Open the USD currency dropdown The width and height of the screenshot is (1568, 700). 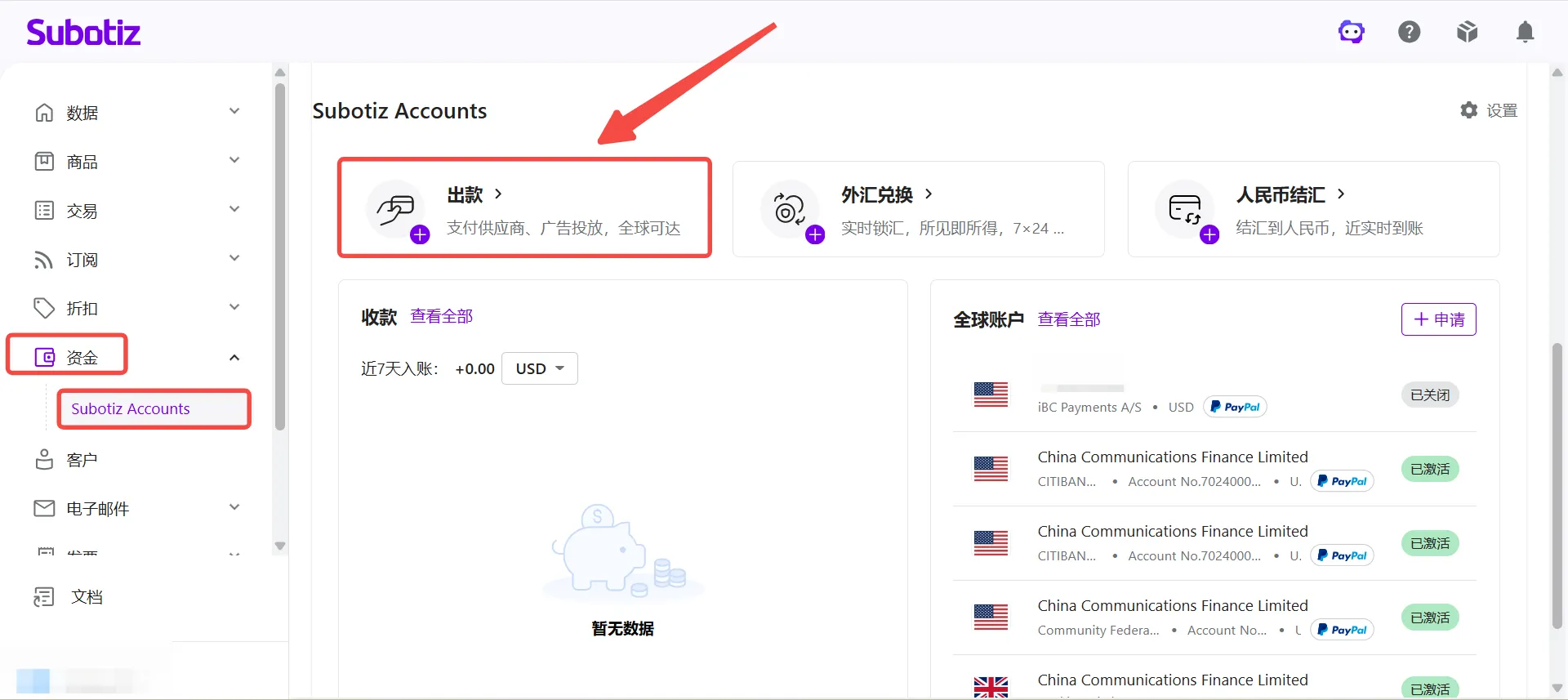(x=540, y=368)
